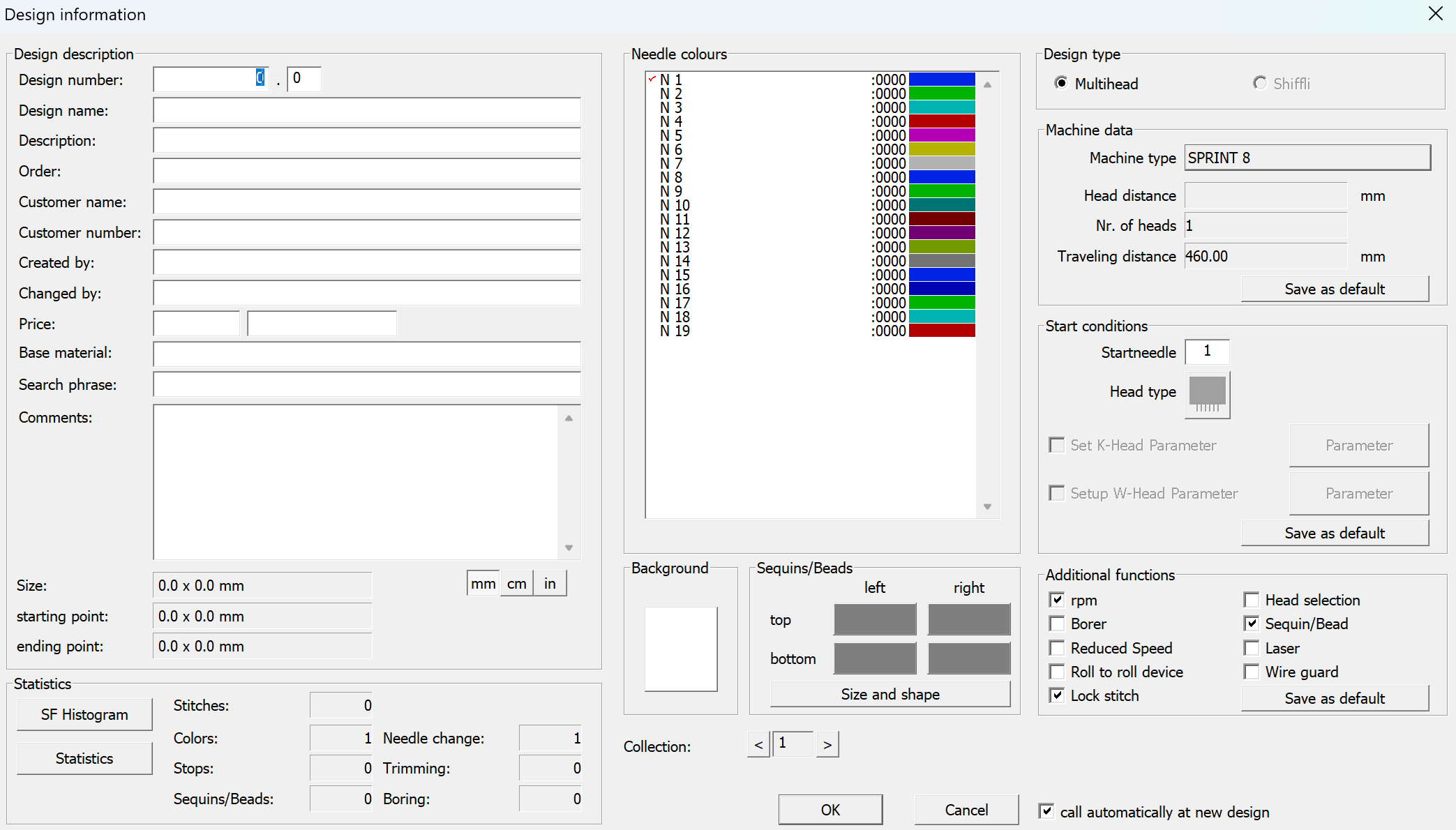The image size is (1456, 830).
Task: Click the Size and shape button
Action: (x=890, y=694)
